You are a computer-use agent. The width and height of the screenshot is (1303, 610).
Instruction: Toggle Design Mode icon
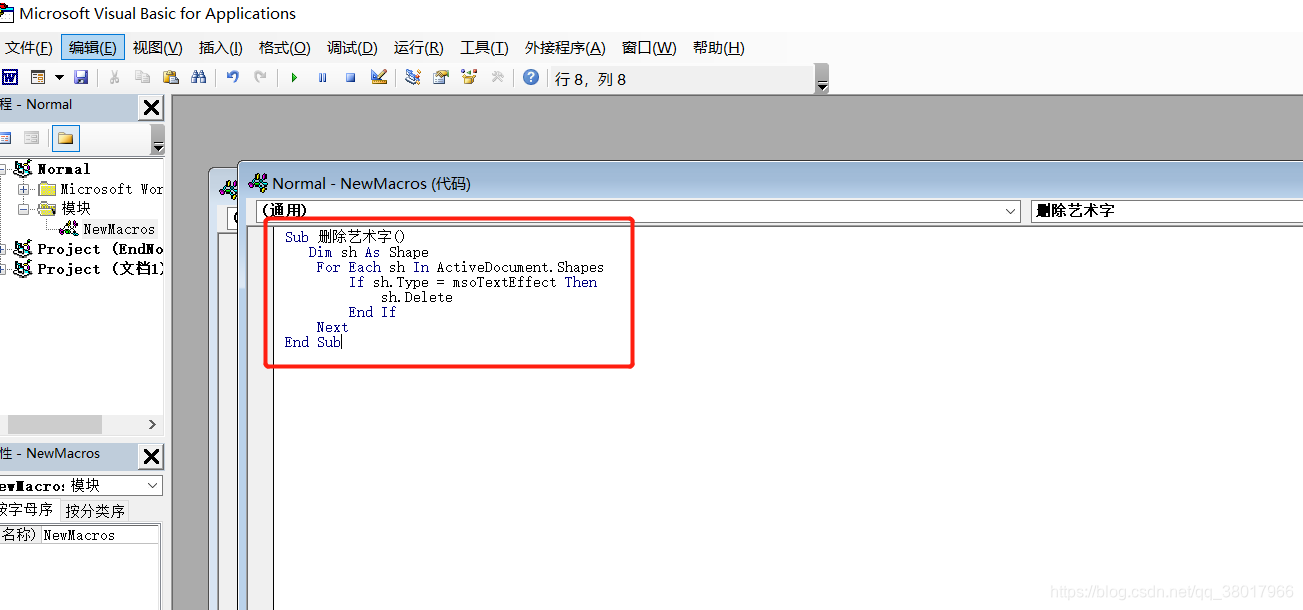pyautogui.click(x=378, y=77)
